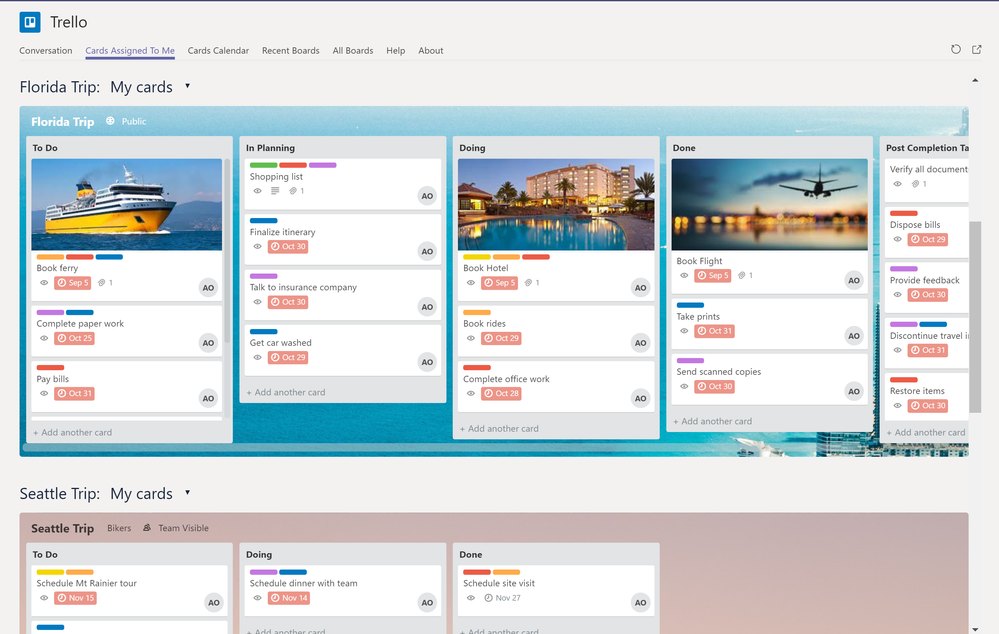Click the green label on Shopping list card

263,165
